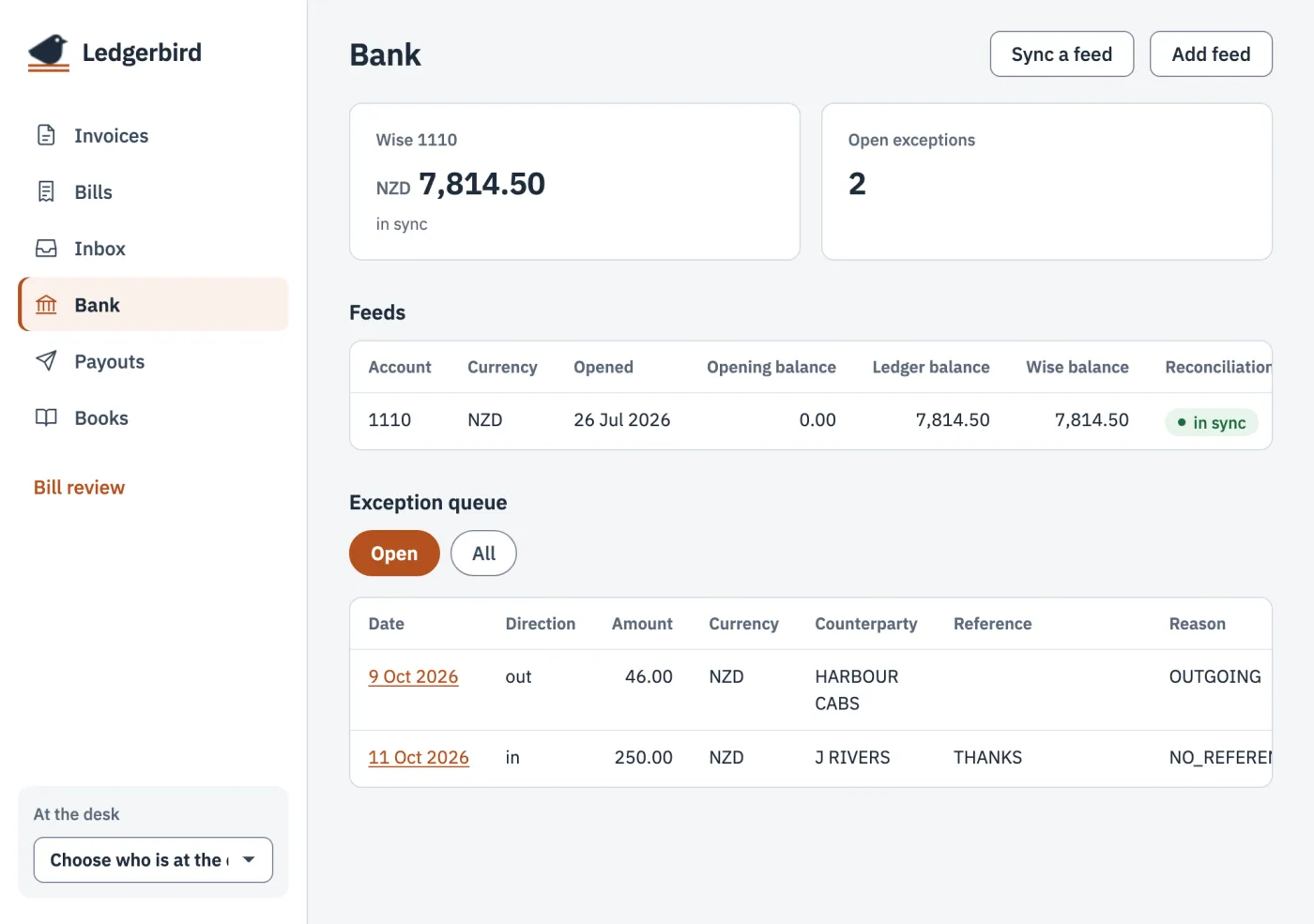Click the Payouts paper plane icon
This screenshot has width=1314, height=924.
(46, 361)
